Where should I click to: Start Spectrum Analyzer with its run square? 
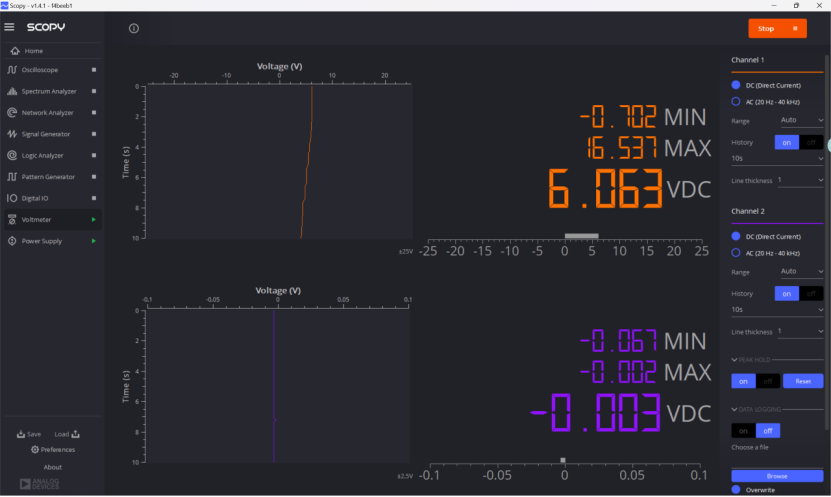click(94, 91)
